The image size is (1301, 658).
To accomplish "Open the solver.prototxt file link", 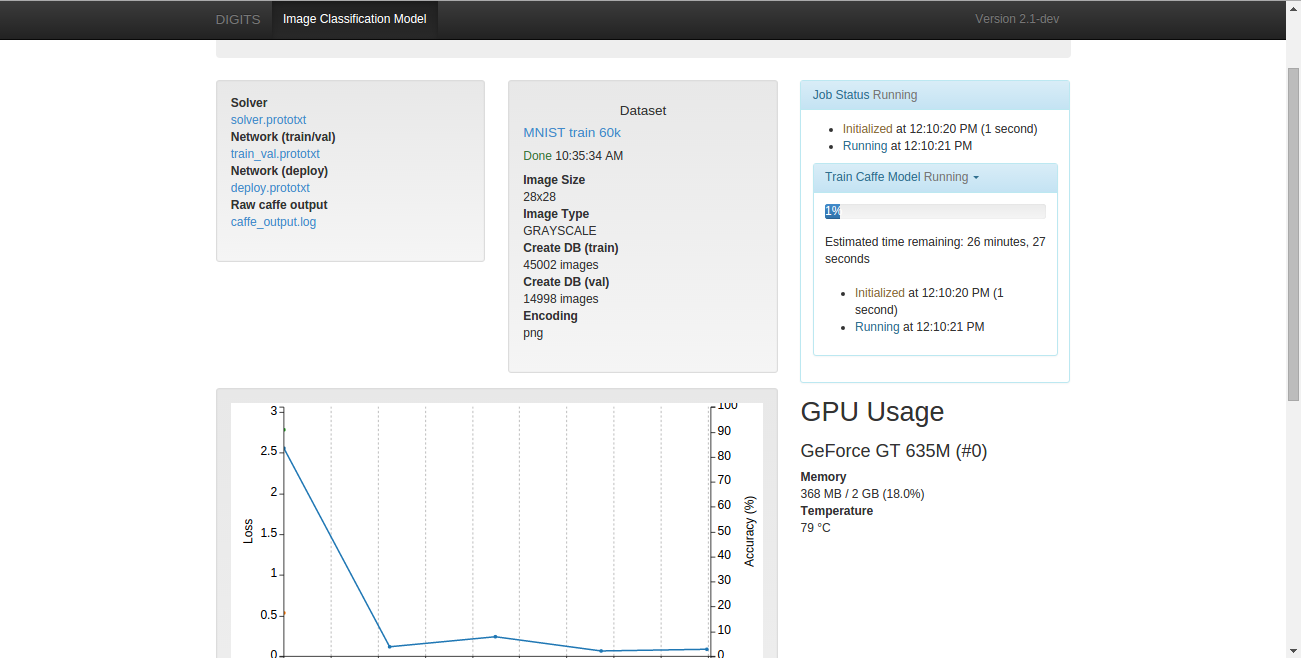I will coord(268,120).
